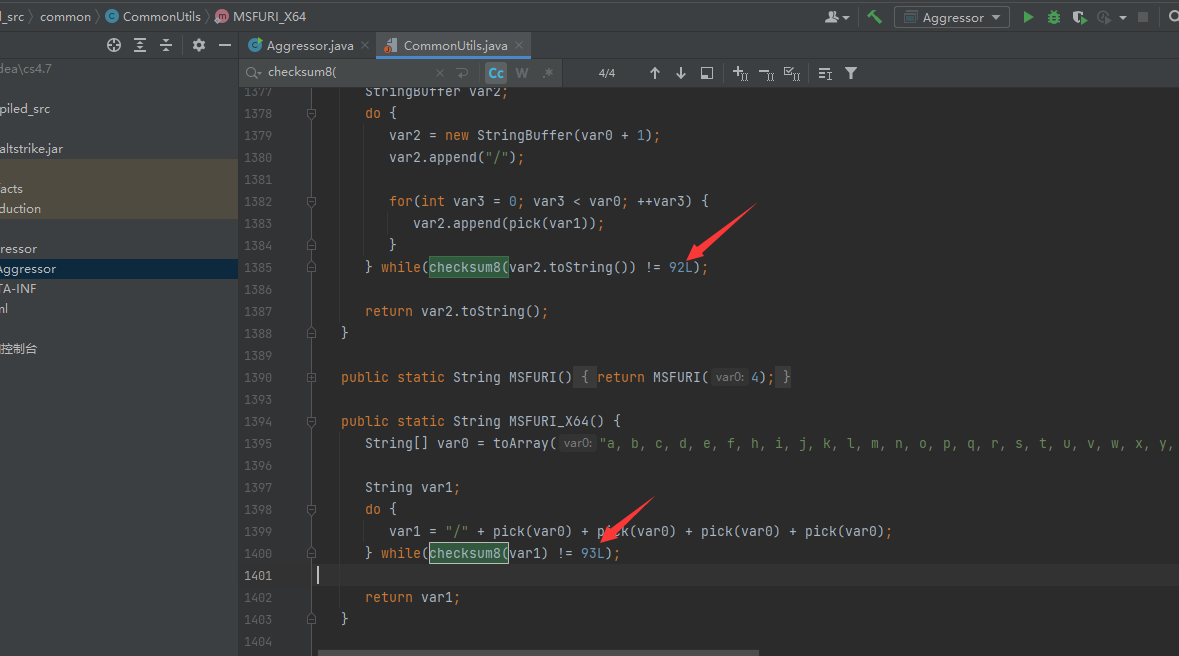Viewport: 1179px width, 656px height.
Task: Open the search results filter icon
Action: [851, 73]
